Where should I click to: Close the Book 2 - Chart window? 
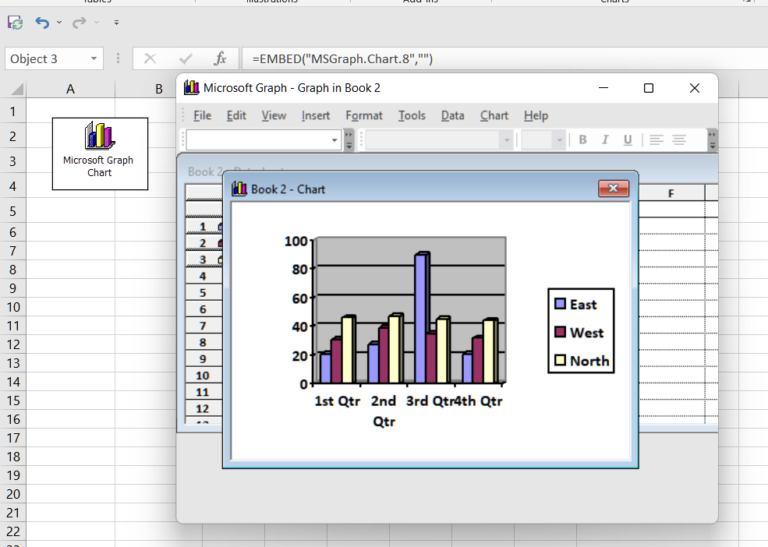point(613,189)
